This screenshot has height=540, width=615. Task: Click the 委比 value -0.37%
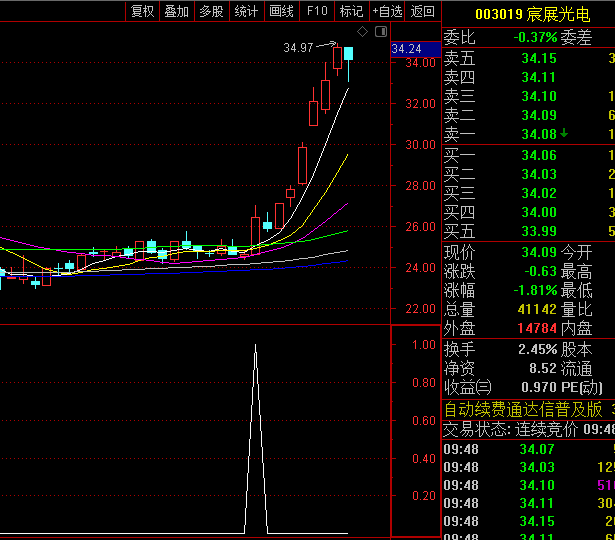click(535, 38)
